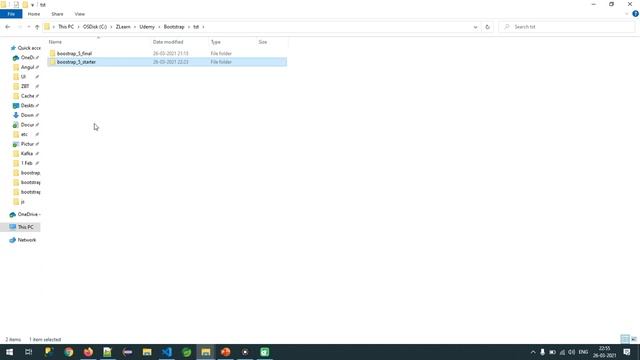Open the screen recorder app on taskbar
The image size is (640, 360).
click(245, 352)
